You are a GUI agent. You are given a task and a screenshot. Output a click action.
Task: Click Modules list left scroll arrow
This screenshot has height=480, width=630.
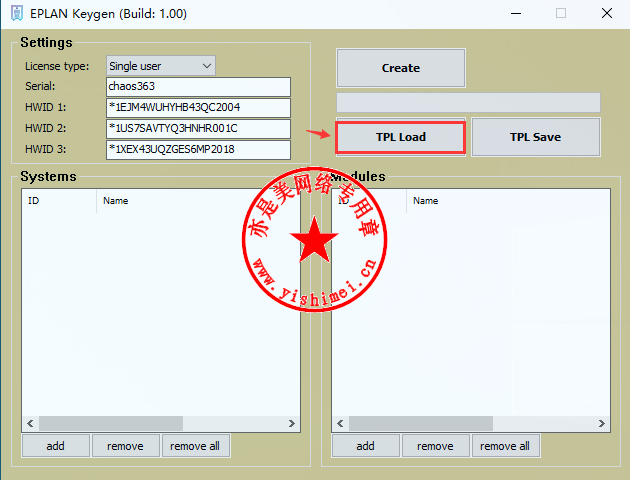pos(340,423)
